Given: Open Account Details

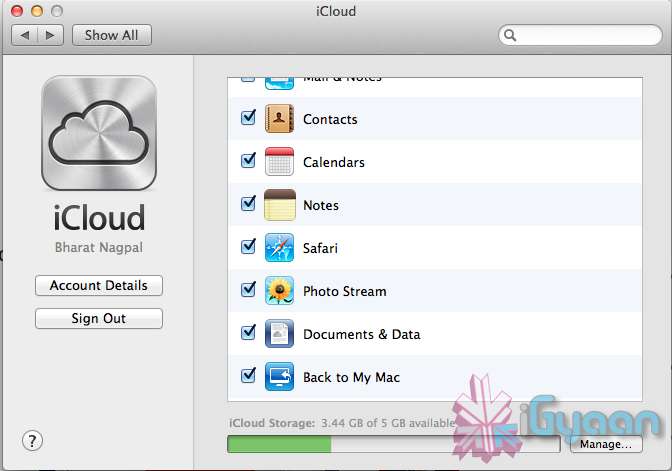Looking at the screenshot, I should pos(99,286).
